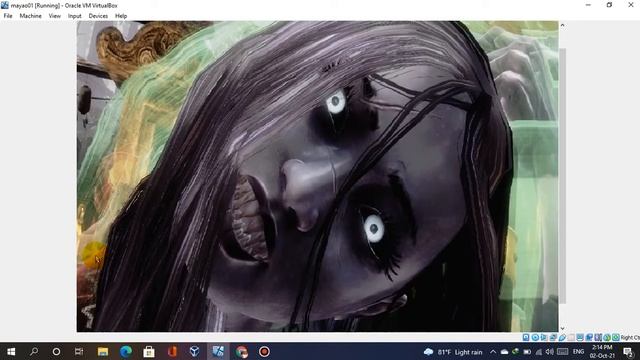Click the optical disk indicator in VM status bar
This screenshot has height=360, width=640.
[535, 337]
